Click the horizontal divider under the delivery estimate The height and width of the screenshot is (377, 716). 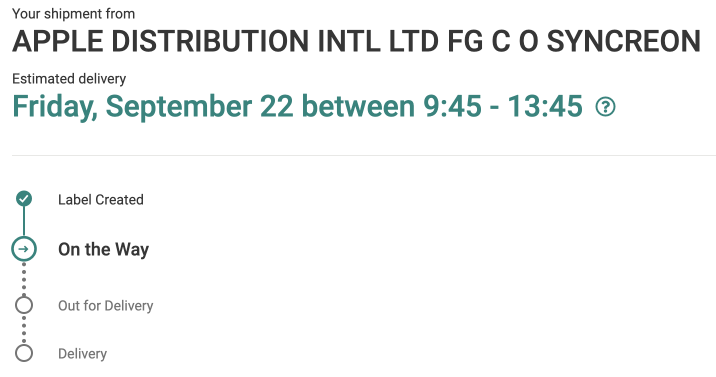coord(364,155)
